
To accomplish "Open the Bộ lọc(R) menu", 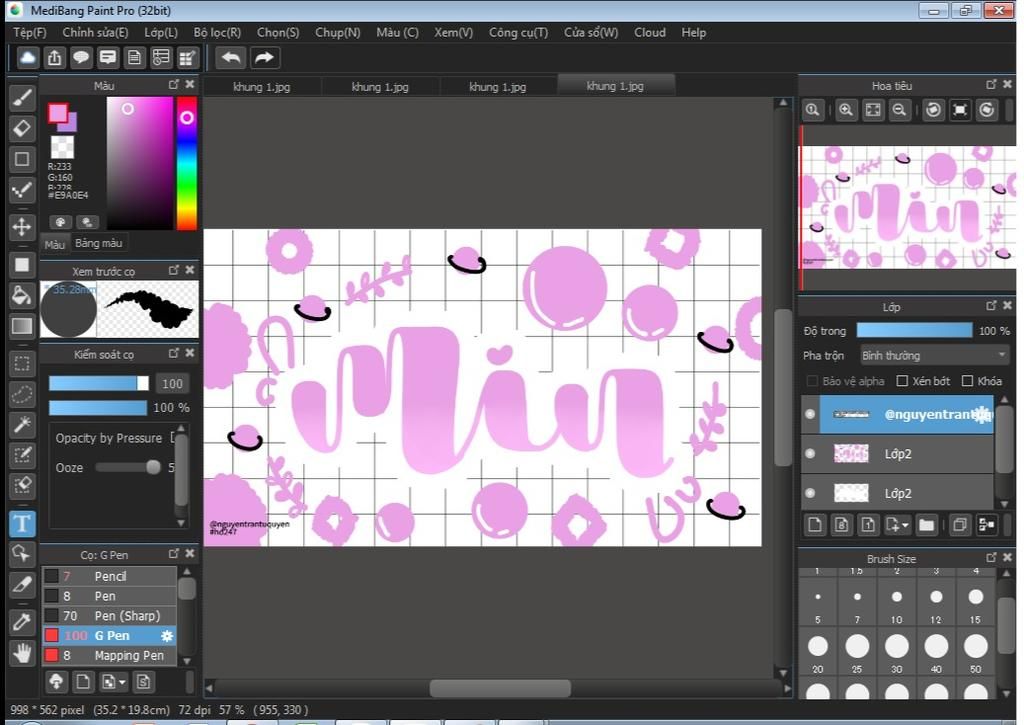I will [217, 32].
